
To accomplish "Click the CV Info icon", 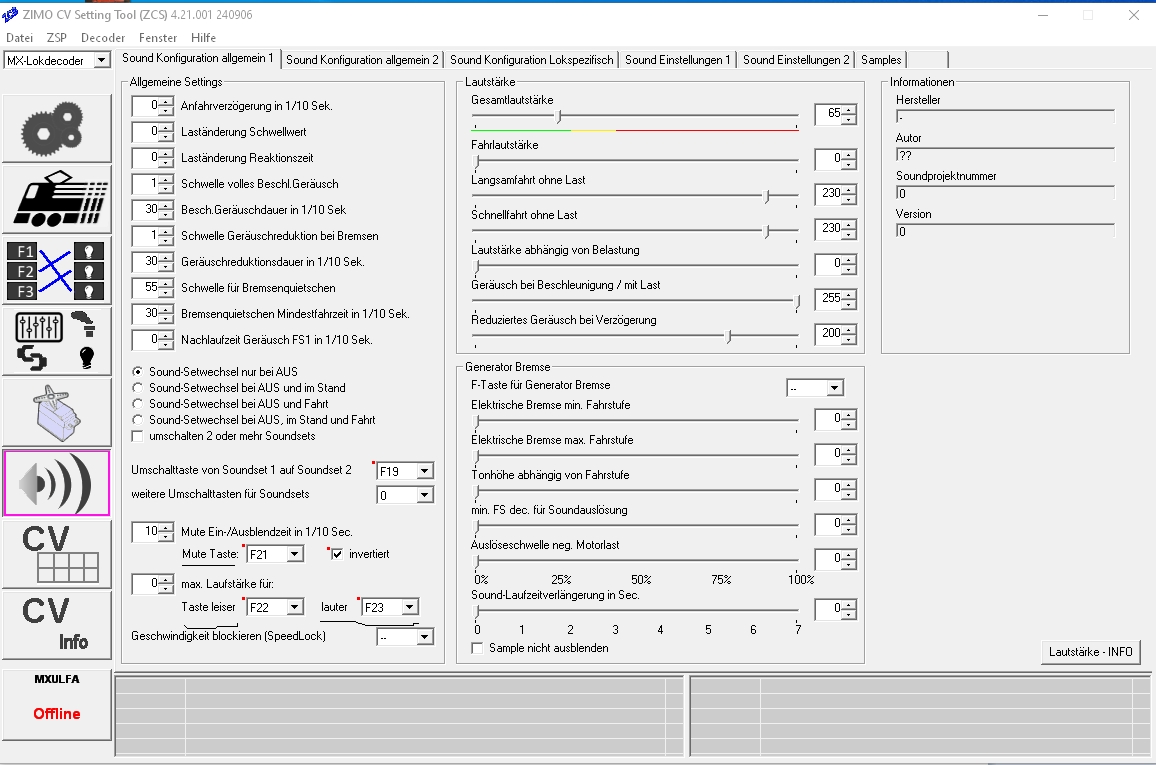I will pyautogui.click(x=56, y=625).
